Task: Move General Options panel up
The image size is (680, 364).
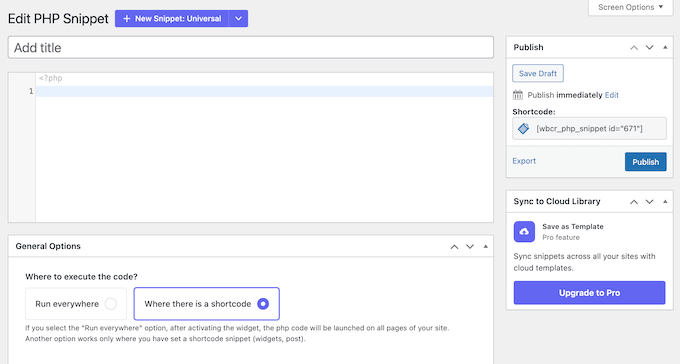Action: pyautogui.click(x=454, y=246)
